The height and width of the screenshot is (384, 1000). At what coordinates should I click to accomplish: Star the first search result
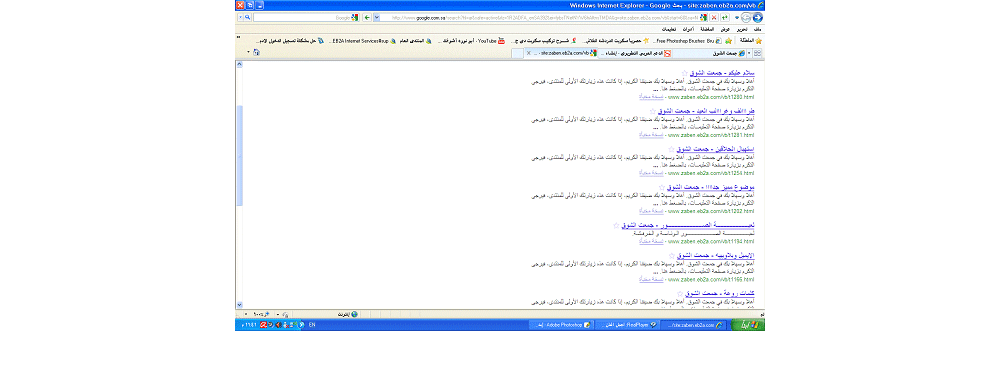click(x=684, y=73)
